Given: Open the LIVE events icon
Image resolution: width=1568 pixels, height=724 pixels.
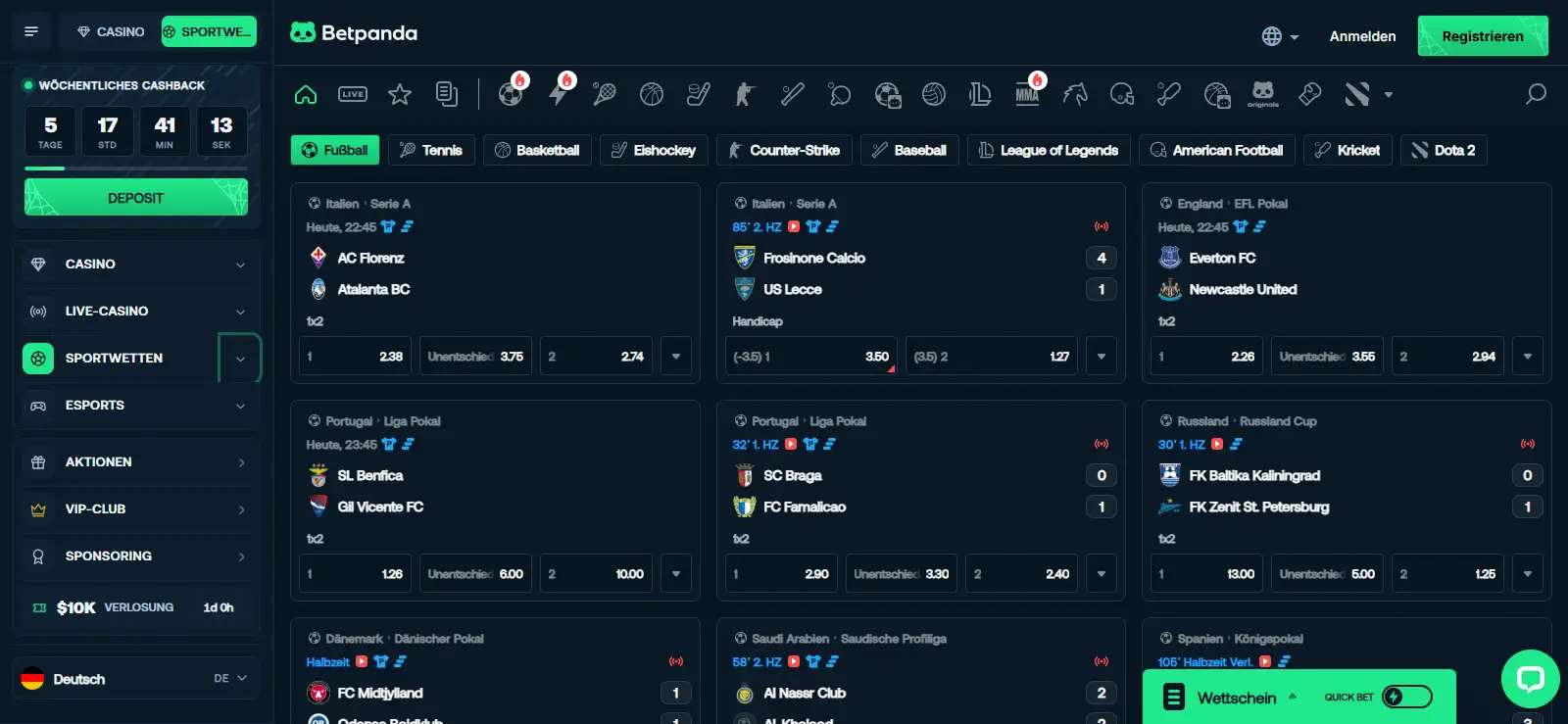Looking at the screenshot, I should point(353,94).
